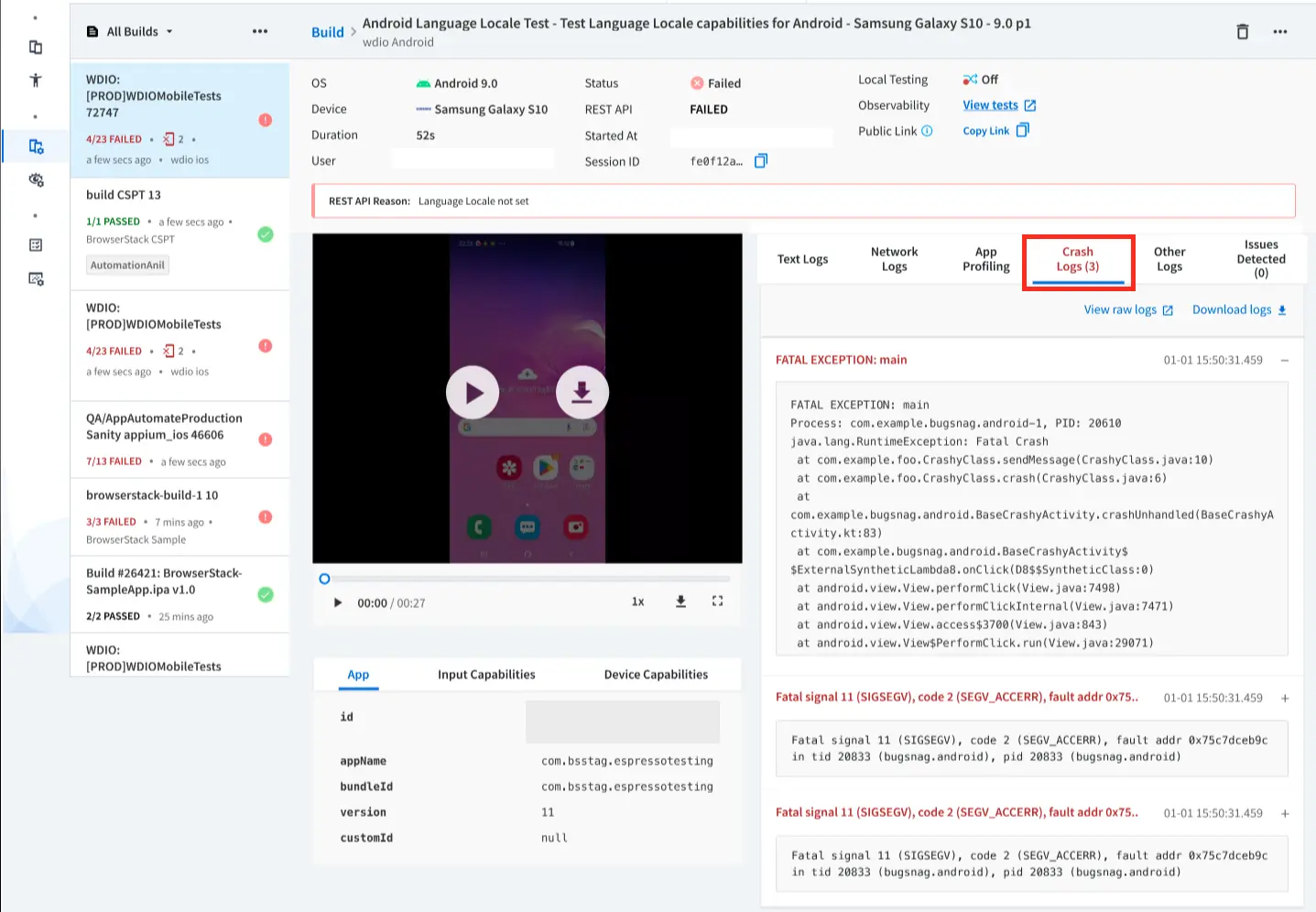Image resolution: width=1316 pixels, height=912 pixels.
Task: Click the large play button overlay on video
Action: (x=473, y=393)
